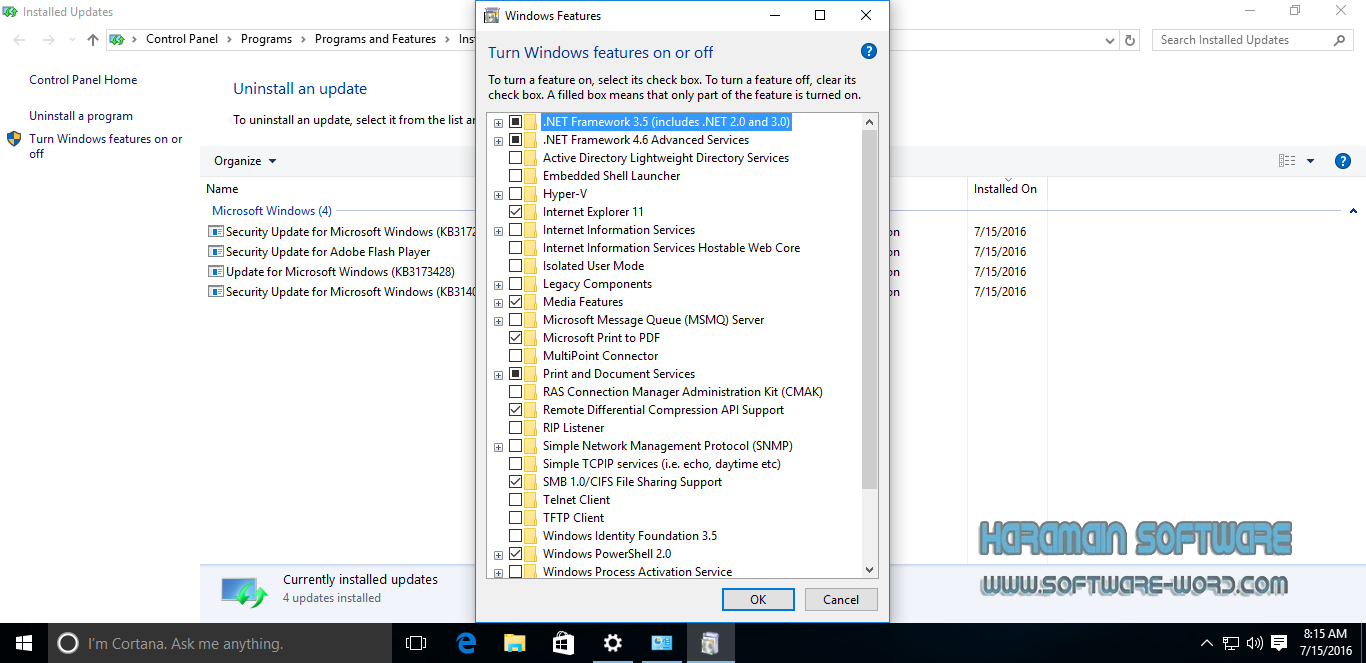Click OK in Windows Features
The image size is (1366, 663).
click(758, 599)
